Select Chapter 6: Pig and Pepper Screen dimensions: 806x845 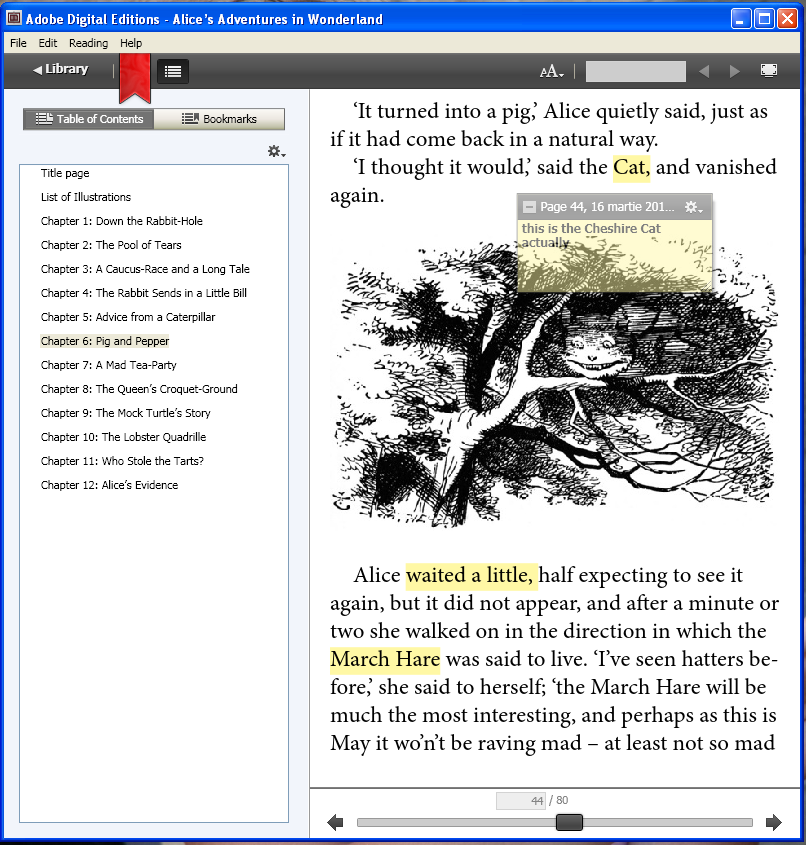pos(105,341)
